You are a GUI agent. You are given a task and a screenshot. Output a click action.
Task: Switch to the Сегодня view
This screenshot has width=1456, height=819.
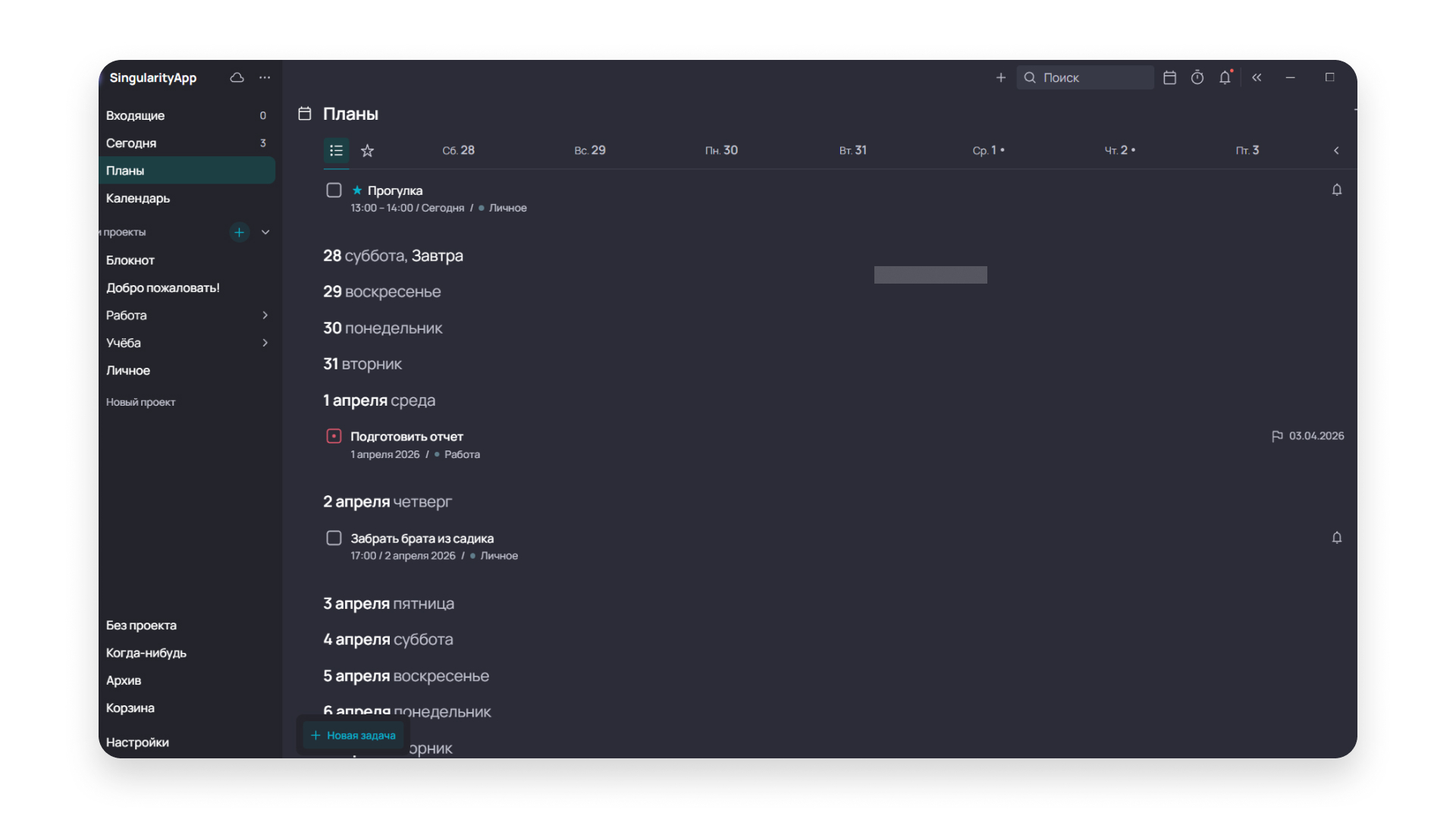click(x=131, y=143)
